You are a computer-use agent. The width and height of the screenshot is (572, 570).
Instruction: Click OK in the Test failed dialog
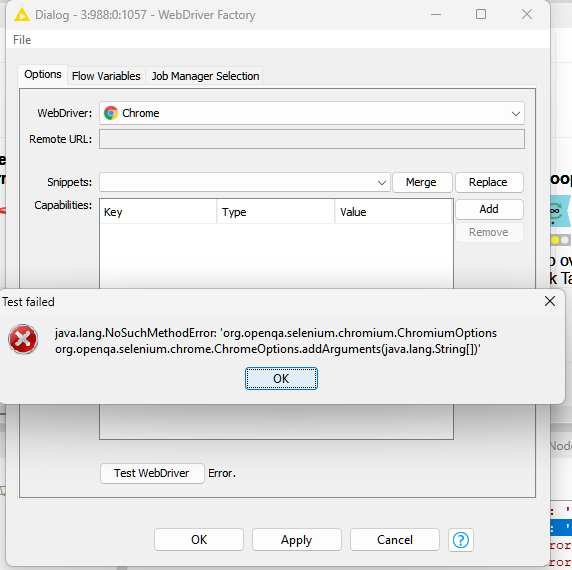281,379
